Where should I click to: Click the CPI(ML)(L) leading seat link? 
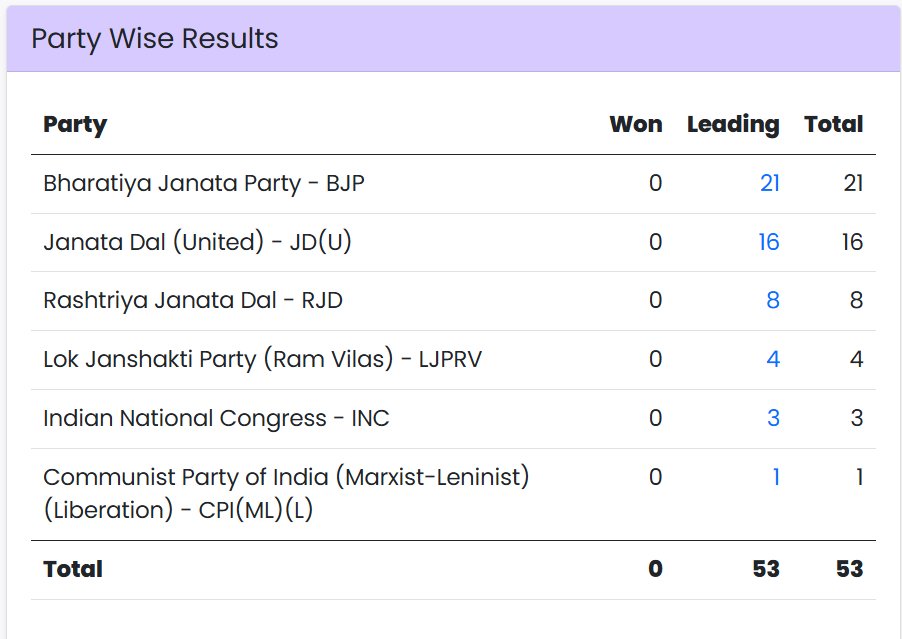pyautogui.click(x=775, y=478)
